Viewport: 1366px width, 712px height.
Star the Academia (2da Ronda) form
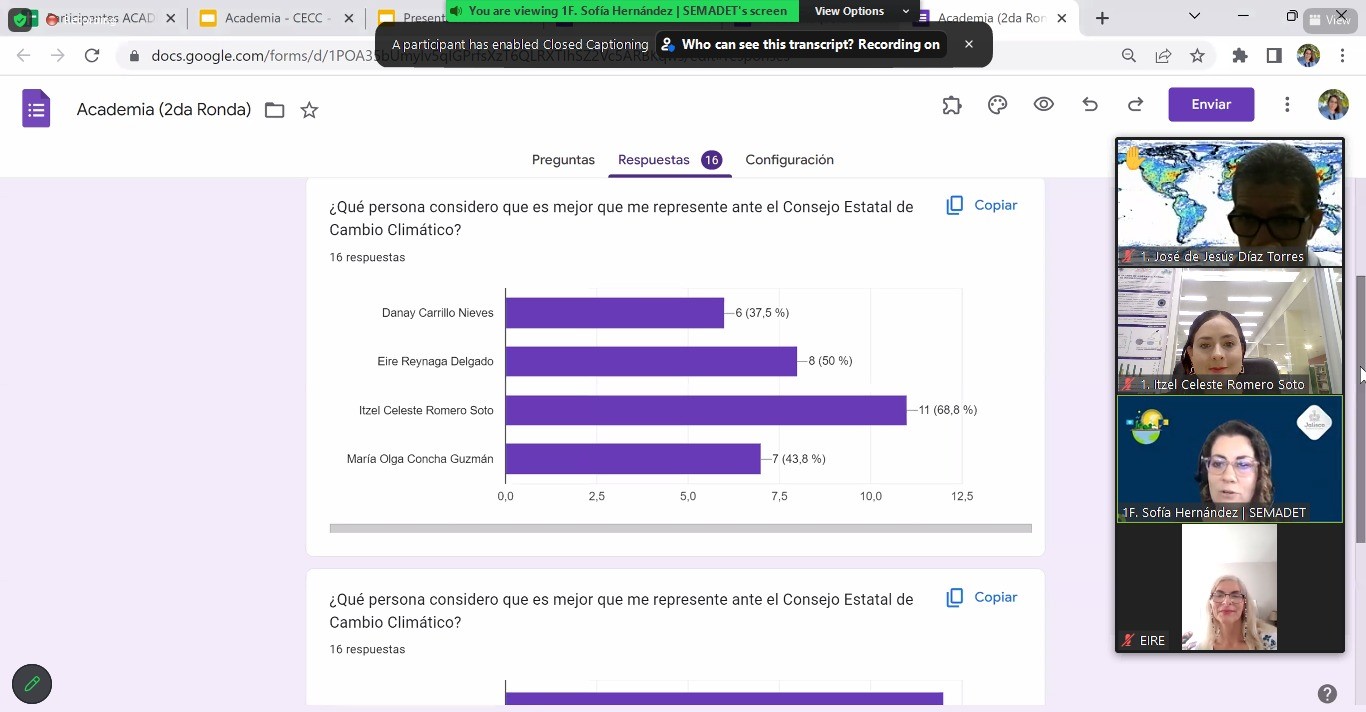point(309,110)
